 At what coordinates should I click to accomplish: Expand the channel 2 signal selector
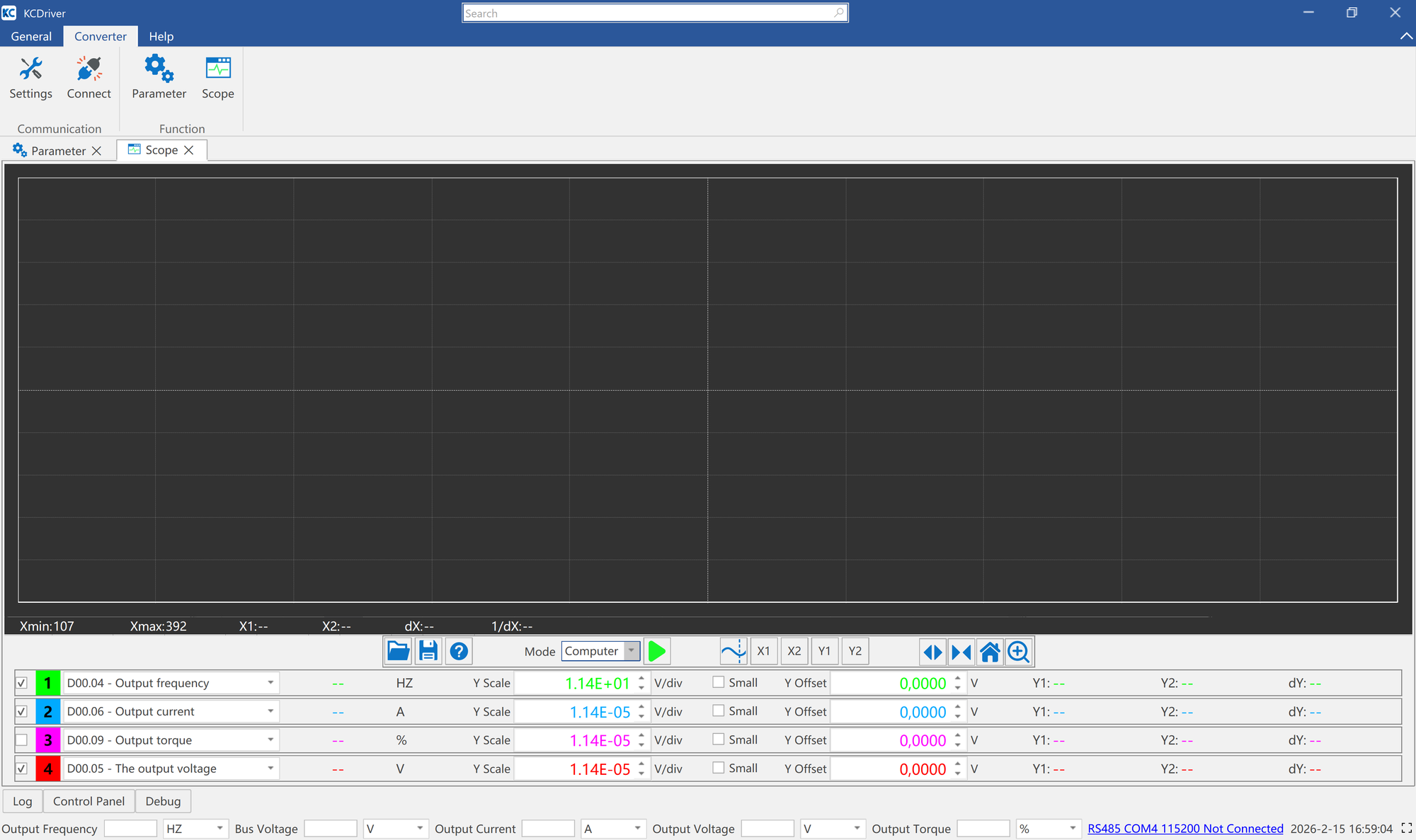click(x=270, y=710)
